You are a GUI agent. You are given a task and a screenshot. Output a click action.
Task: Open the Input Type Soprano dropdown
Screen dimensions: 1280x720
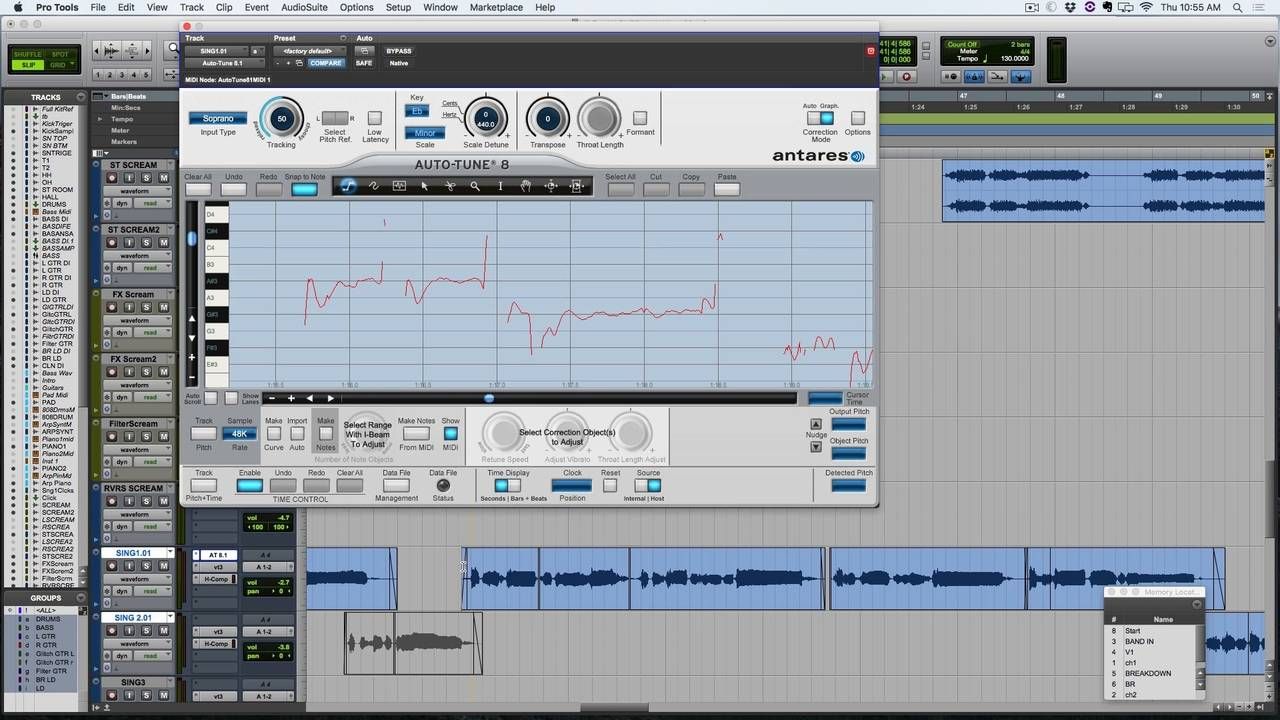[x=218, y=118]
